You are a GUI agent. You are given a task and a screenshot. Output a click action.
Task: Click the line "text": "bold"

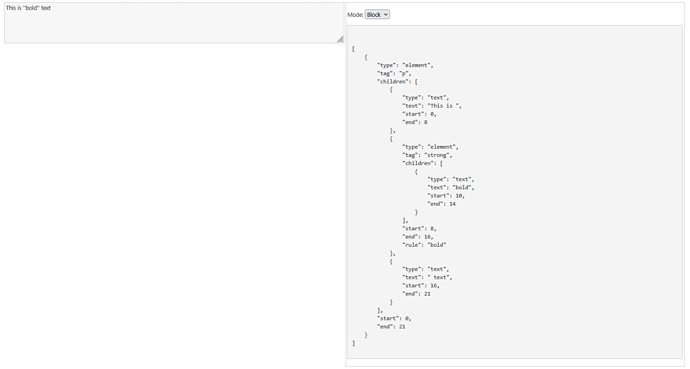[x=451, y=188]
